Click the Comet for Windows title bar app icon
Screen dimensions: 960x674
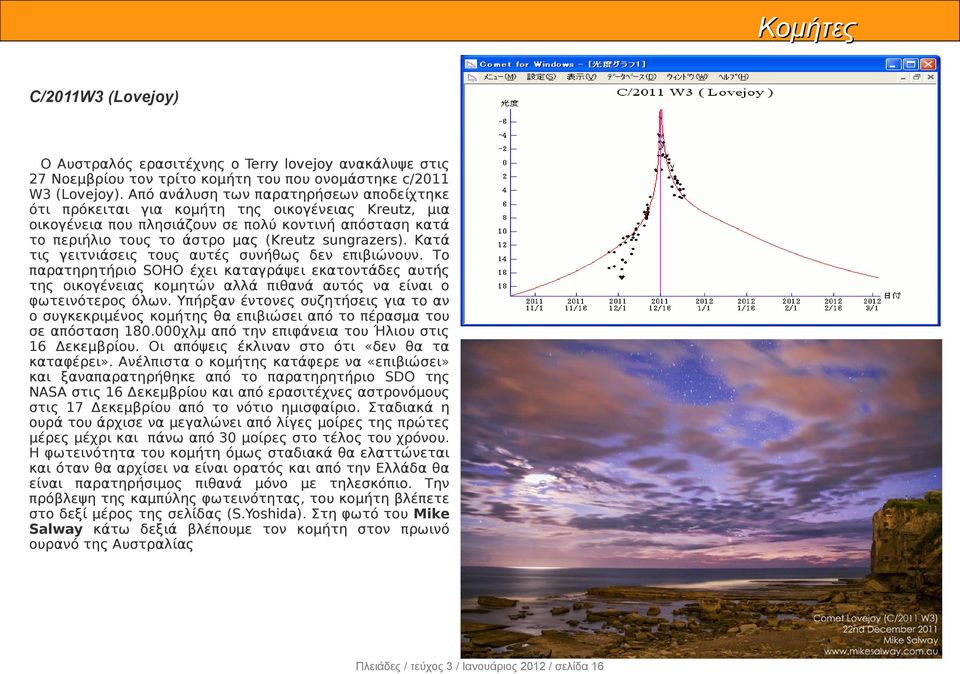470,64
